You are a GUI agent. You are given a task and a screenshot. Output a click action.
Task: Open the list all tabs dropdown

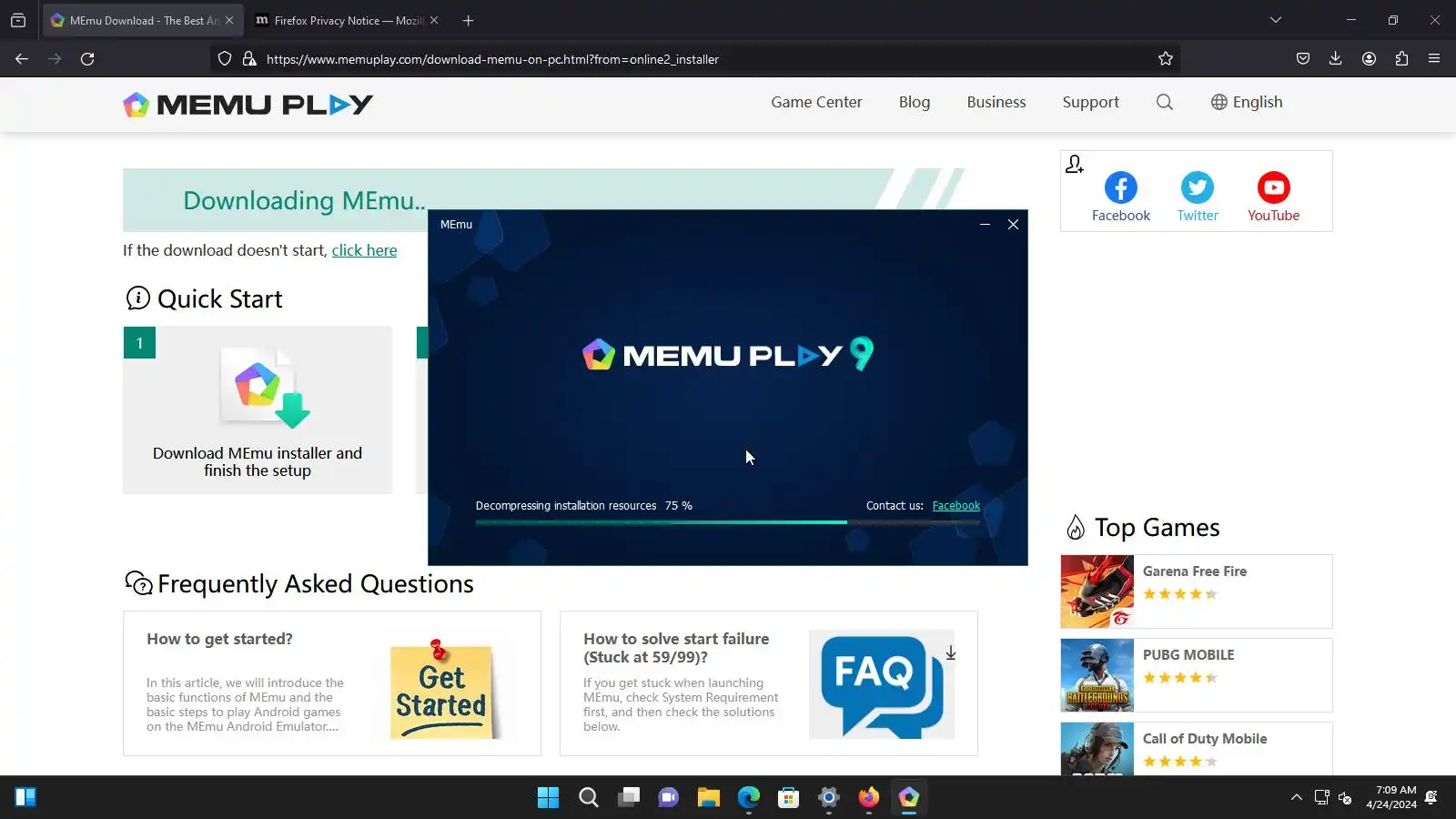point(1276,20)
